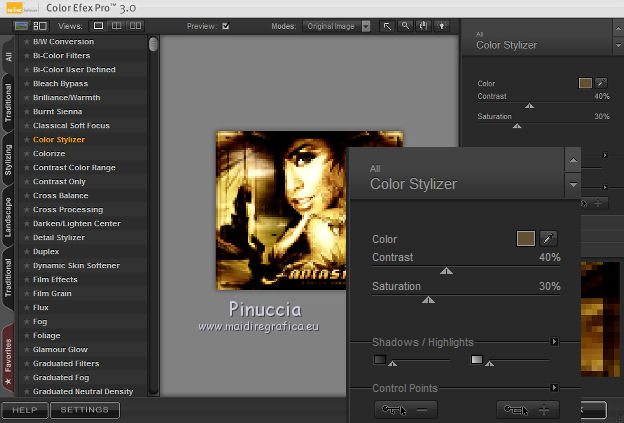The width and height of the screenshot is (624, 423).
Task: Open the Landscape category tab
Action: 9,217
